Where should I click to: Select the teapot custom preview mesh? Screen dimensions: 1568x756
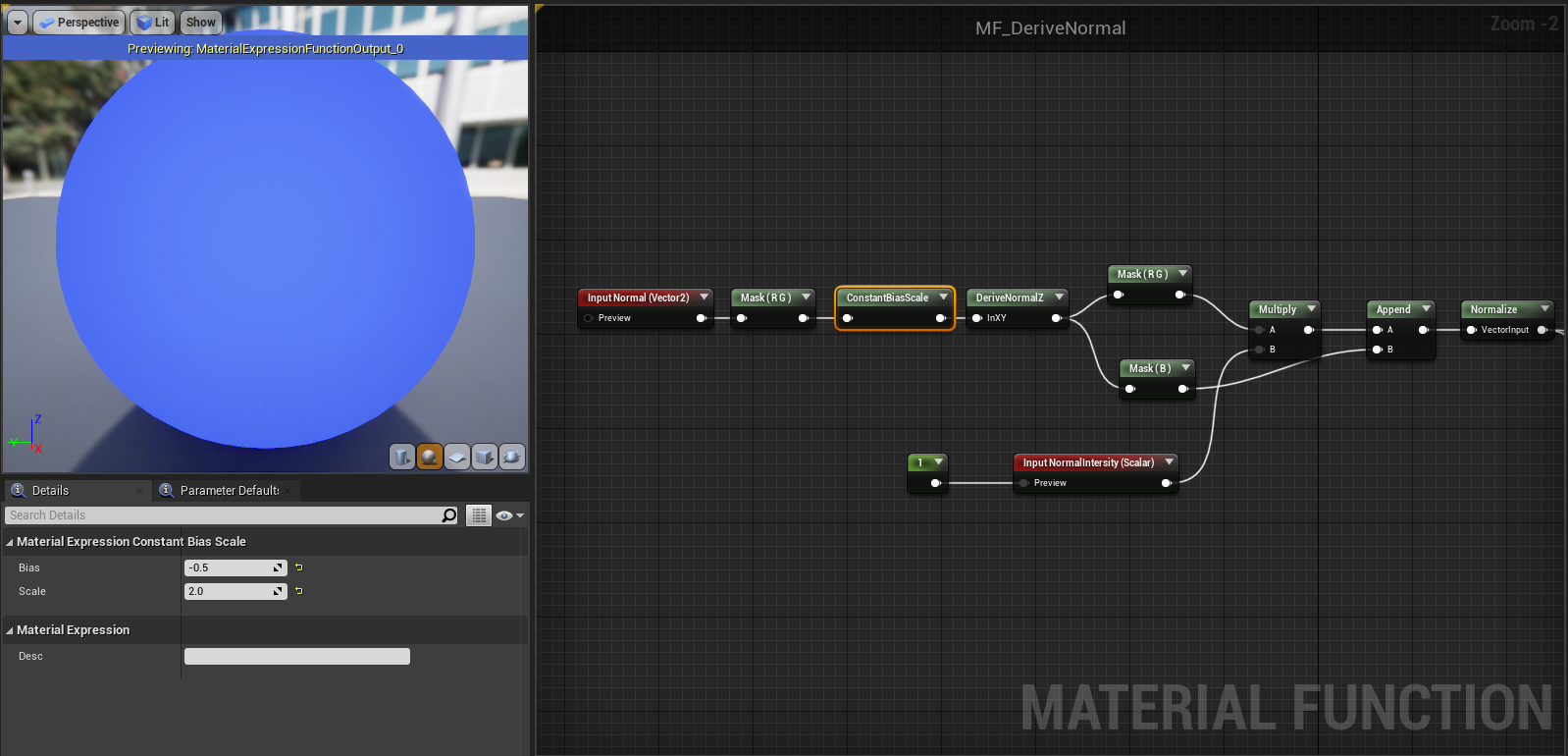coord(512,457)
